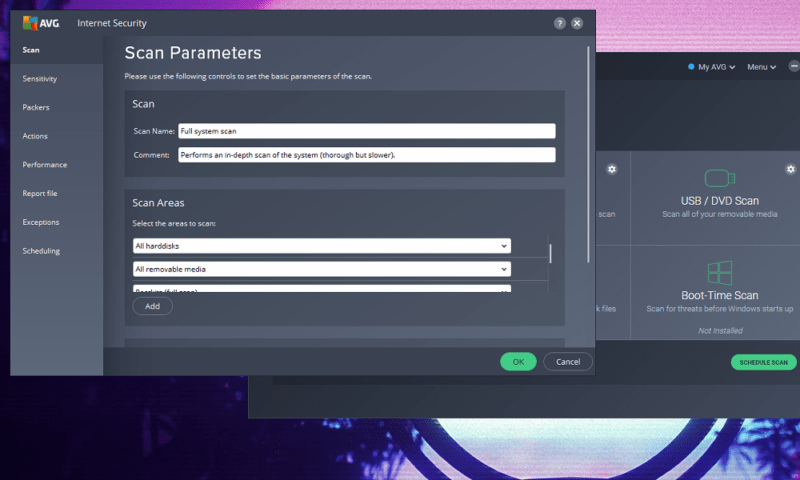Click the AVG logo in the title bar
Image resolution: width=800 pixels, height=480 pixels.
(x=41, y=23)
